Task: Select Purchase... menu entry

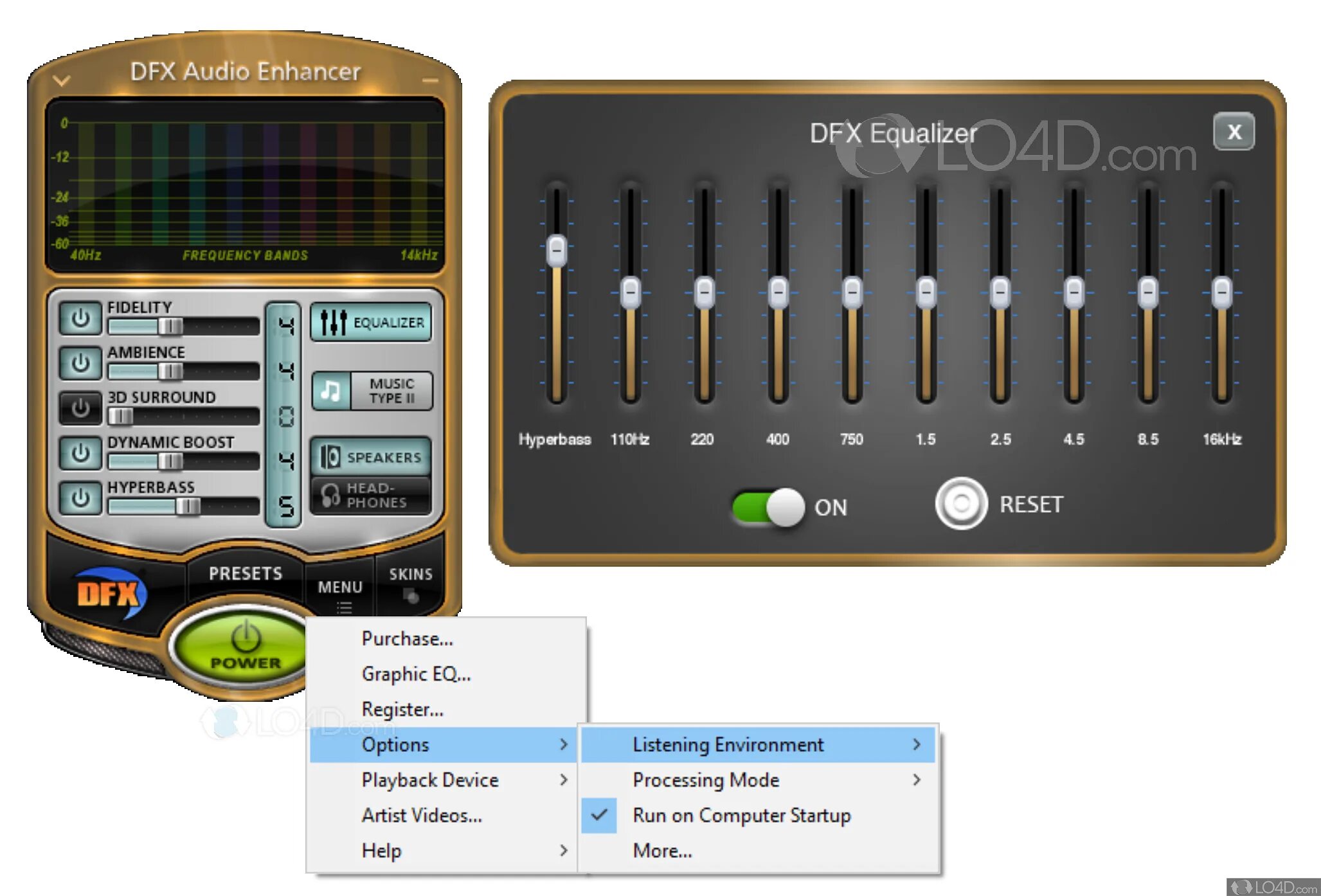Action: coord(407,638)
